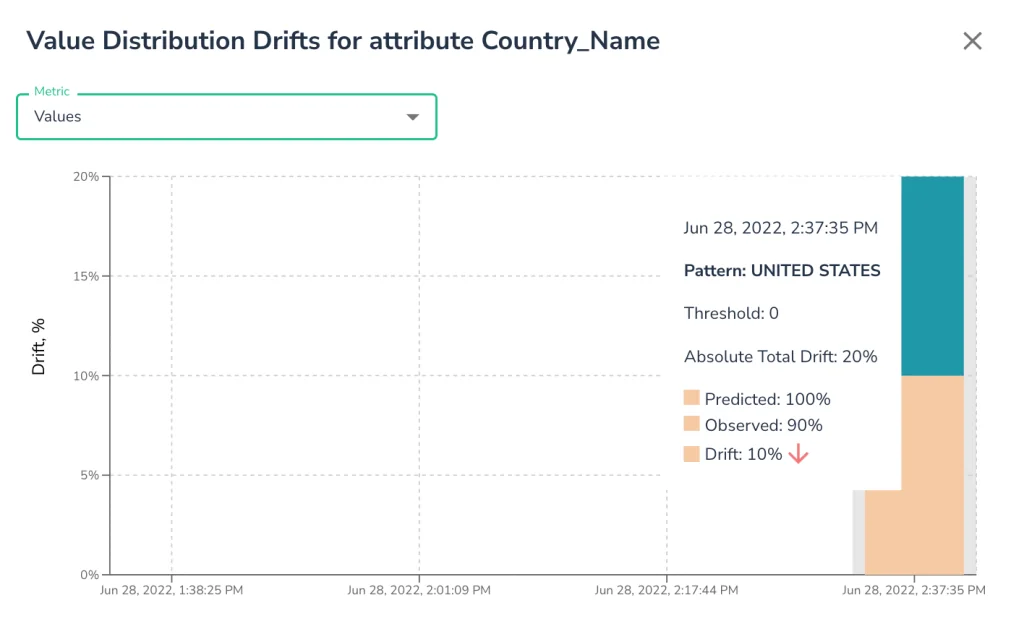The height and width of the screenshot is (629, 1024).
Task: Click the teal bar segment in chart
Action: (932, 275)
